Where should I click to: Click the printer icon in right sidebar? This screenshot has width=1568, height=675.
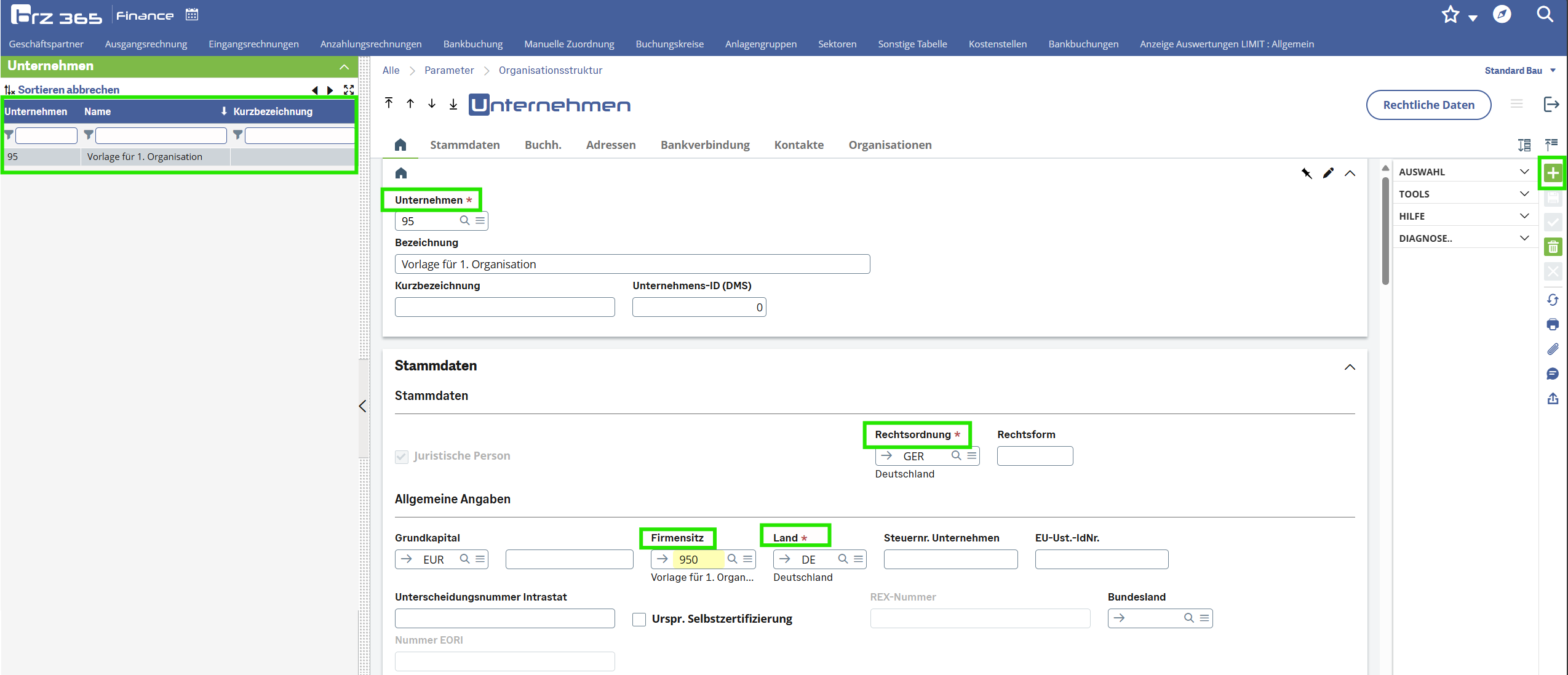[1553, 324]
